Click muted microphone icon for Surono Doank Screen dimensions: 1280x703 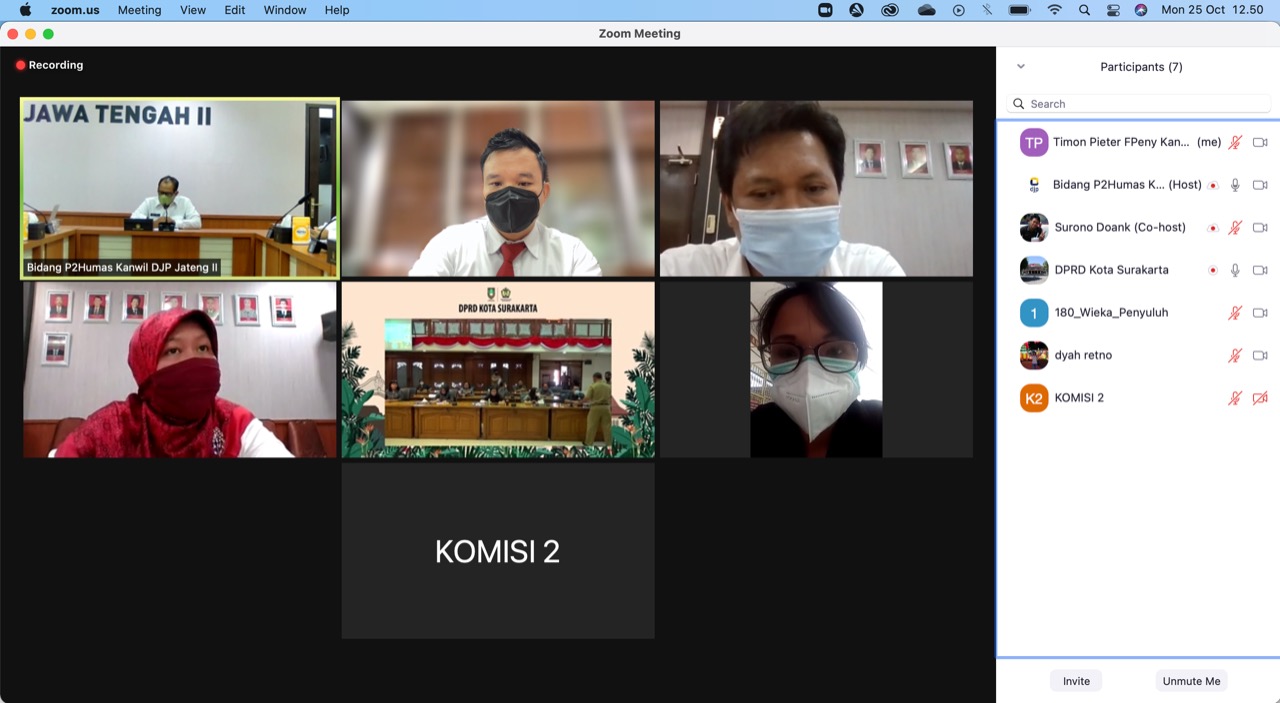click(x=1235, y=228)
